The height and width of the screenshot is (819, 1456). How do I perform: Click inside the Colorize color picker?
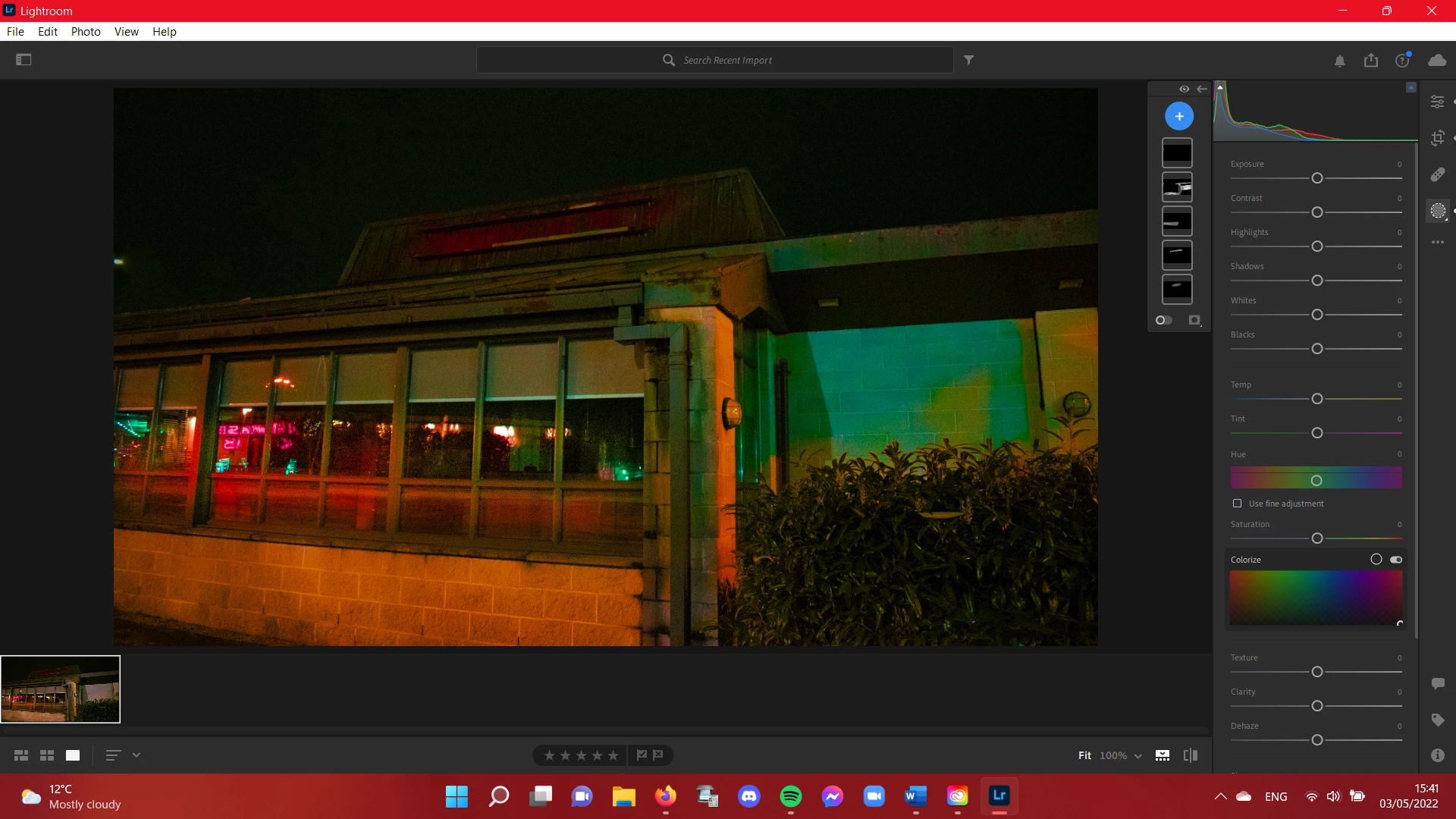tap(1316, 598)
